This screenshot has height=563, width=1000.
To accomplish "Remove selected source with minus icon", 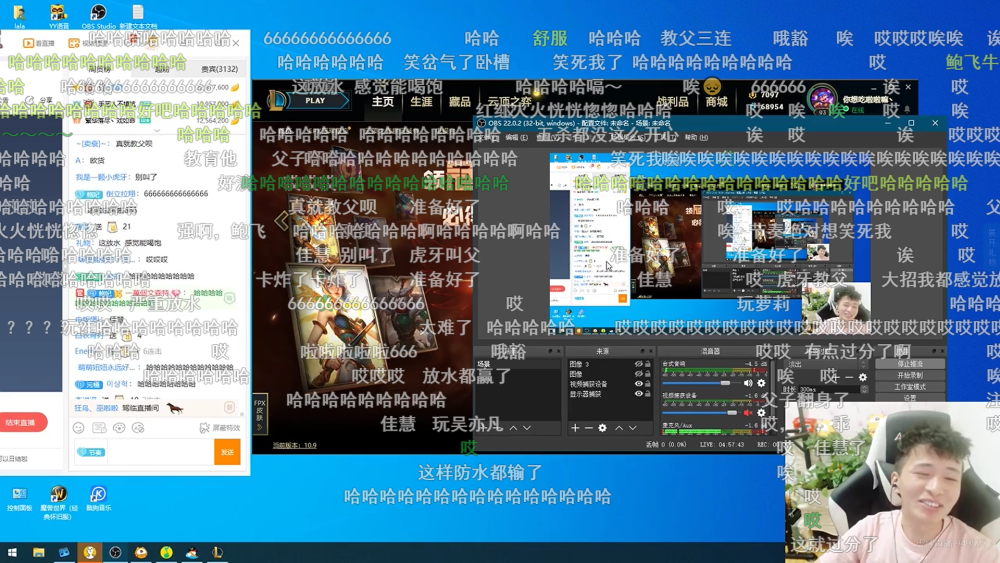I will coord(589,428).
